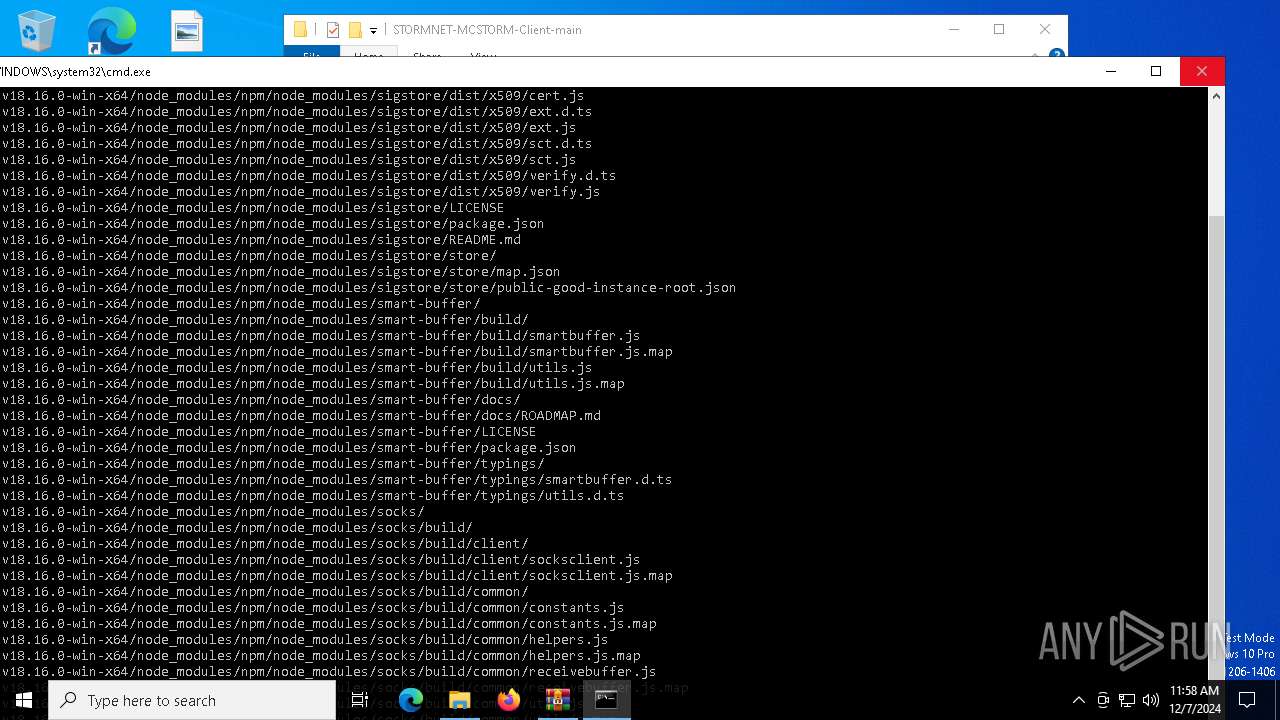Minimize the cmd.exe console window
Screen dimensions: 1280x720
coord(1110,71)
